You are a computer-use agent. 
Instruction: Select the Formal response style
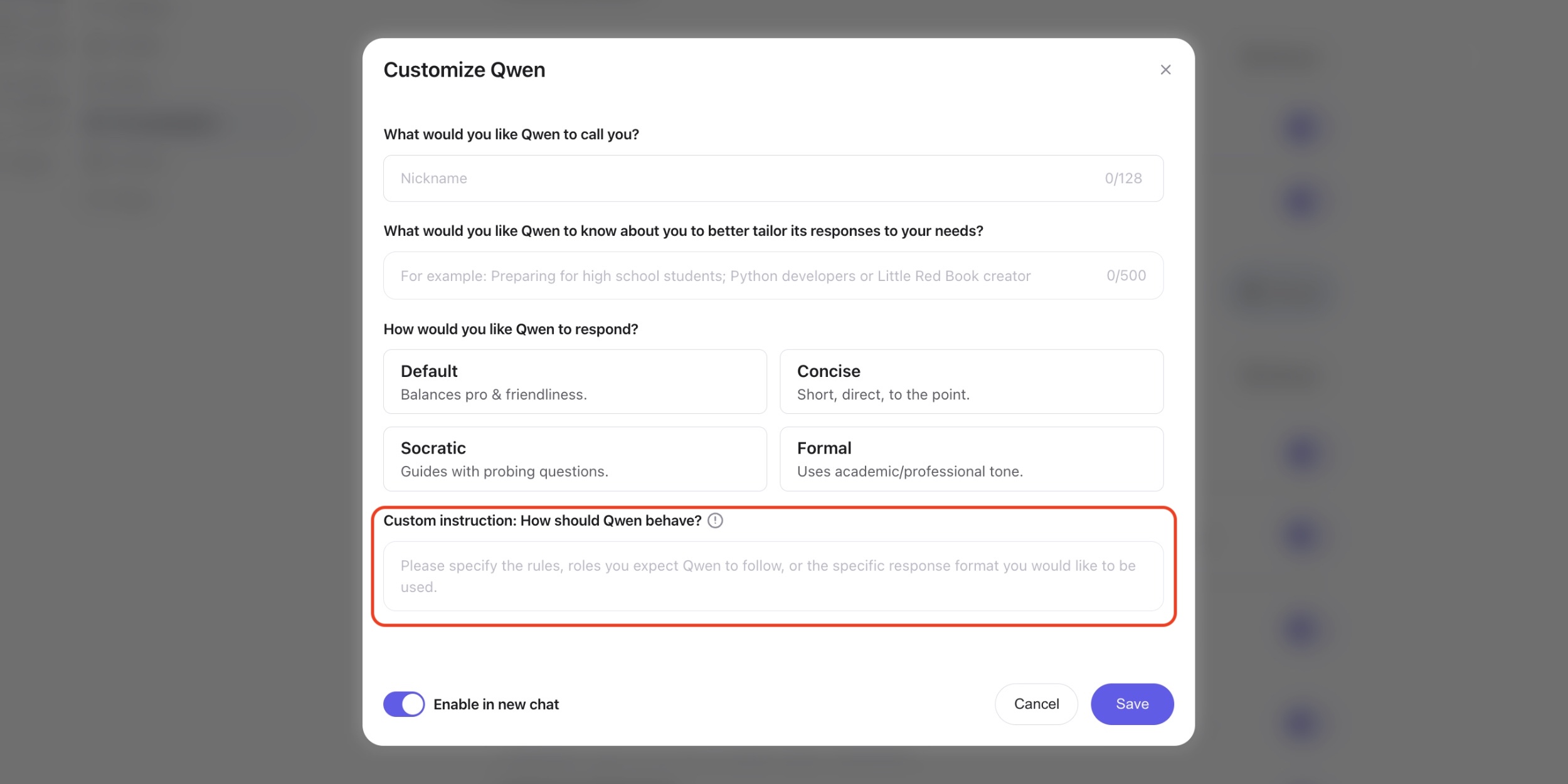coord(971,458)
